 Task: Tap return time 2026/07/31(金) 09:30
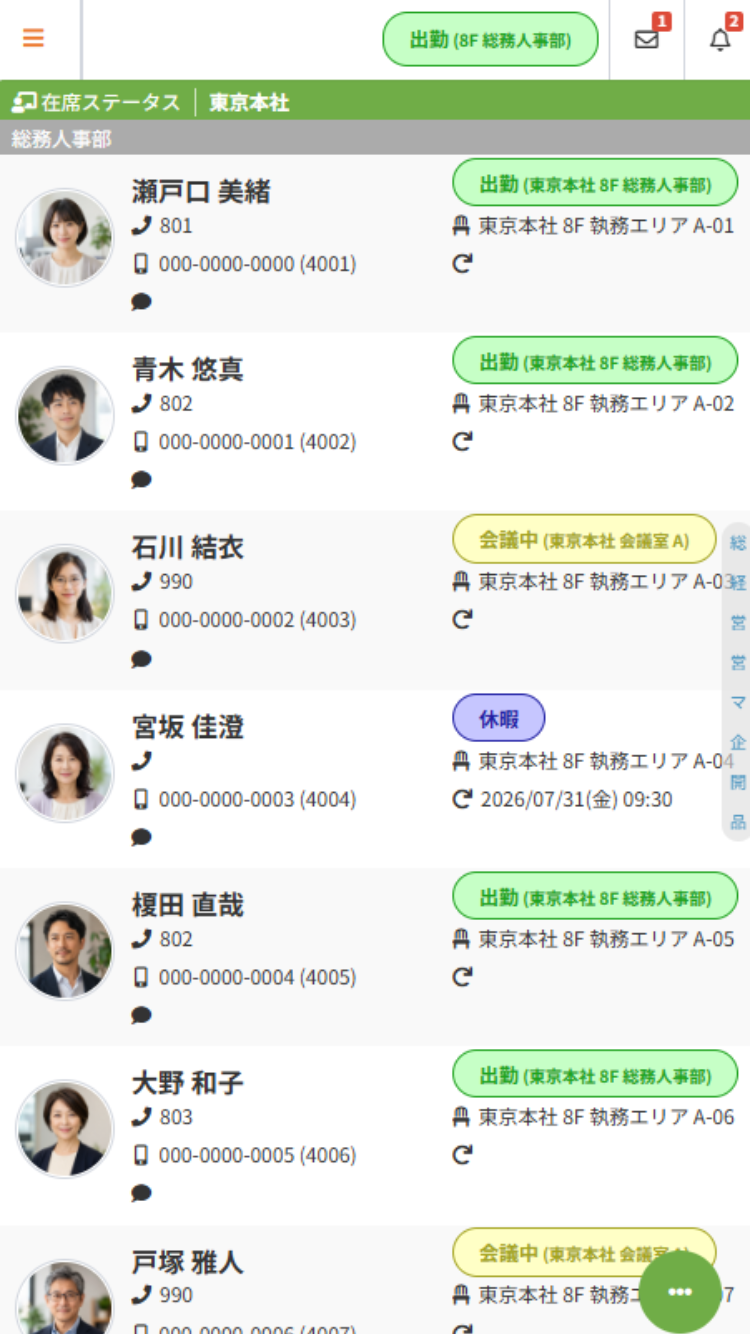click(577, 800)
